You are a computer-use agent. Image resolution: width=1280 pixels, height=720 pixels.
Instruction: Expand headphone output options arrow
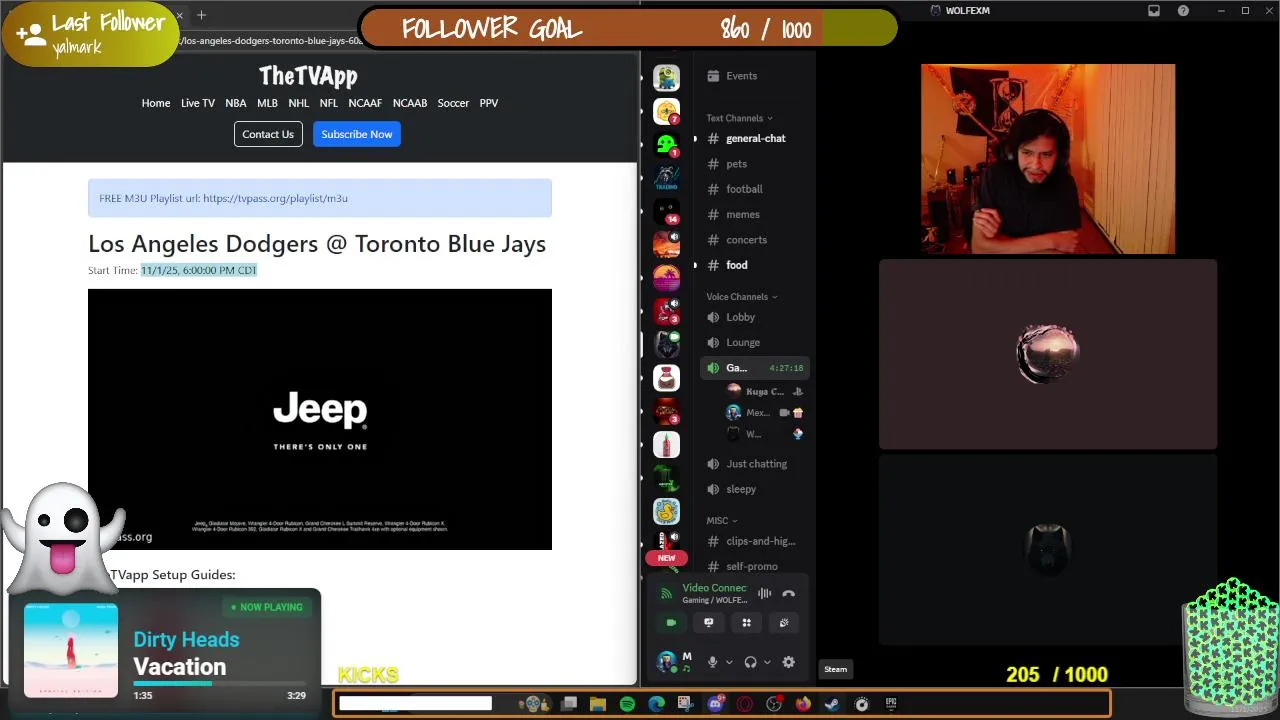[x=767, y=662]
